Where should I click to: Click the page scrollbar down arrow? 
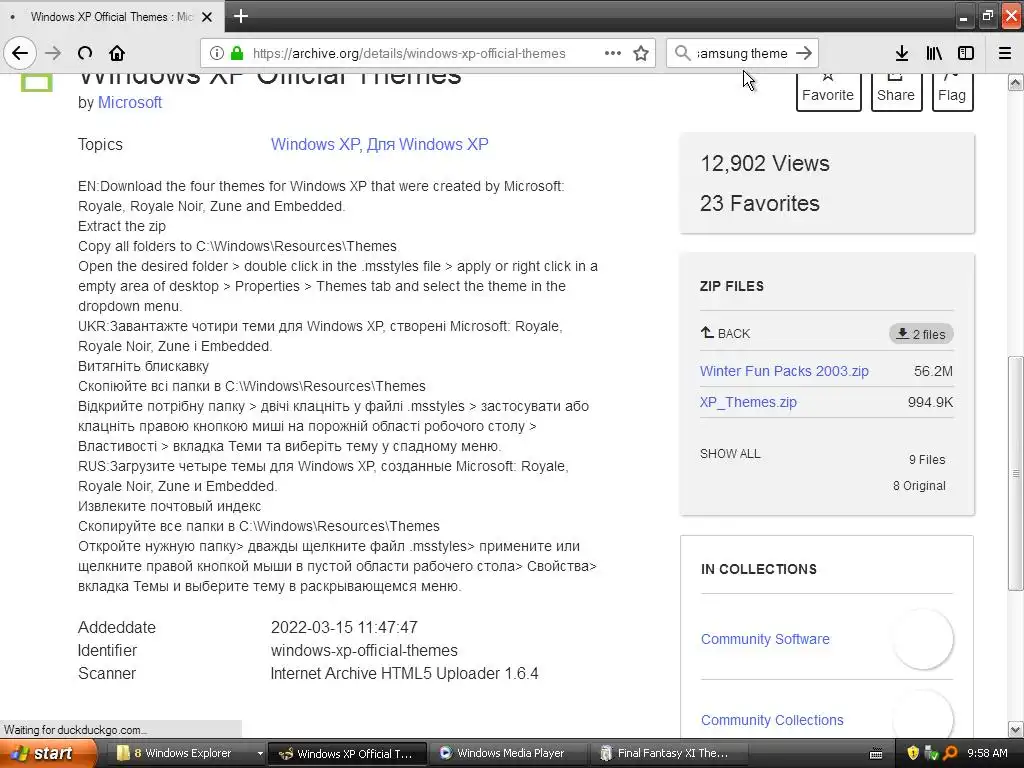point(1016,729)
